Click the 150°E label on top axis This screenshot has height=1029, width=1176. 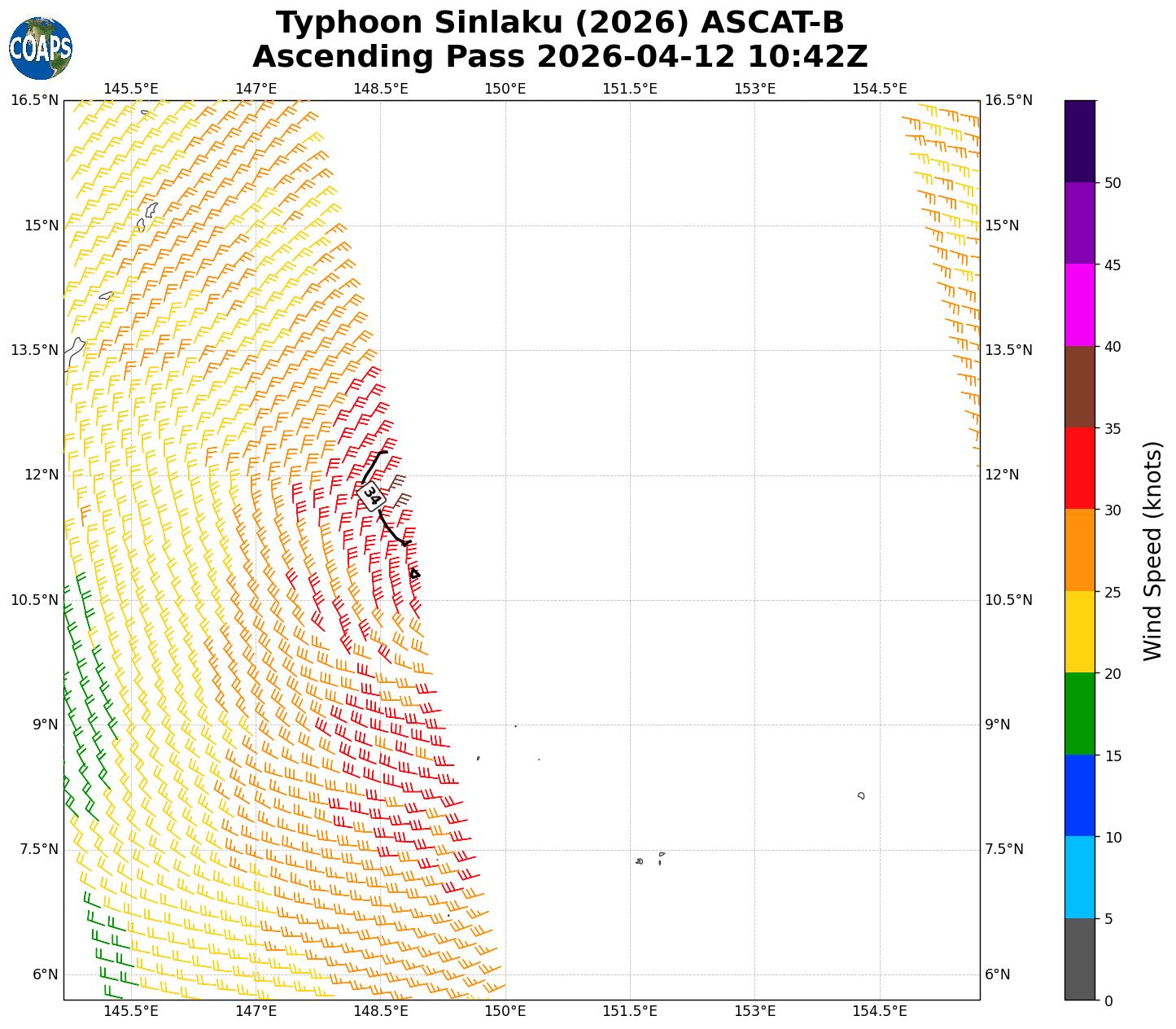pos(505,89)
